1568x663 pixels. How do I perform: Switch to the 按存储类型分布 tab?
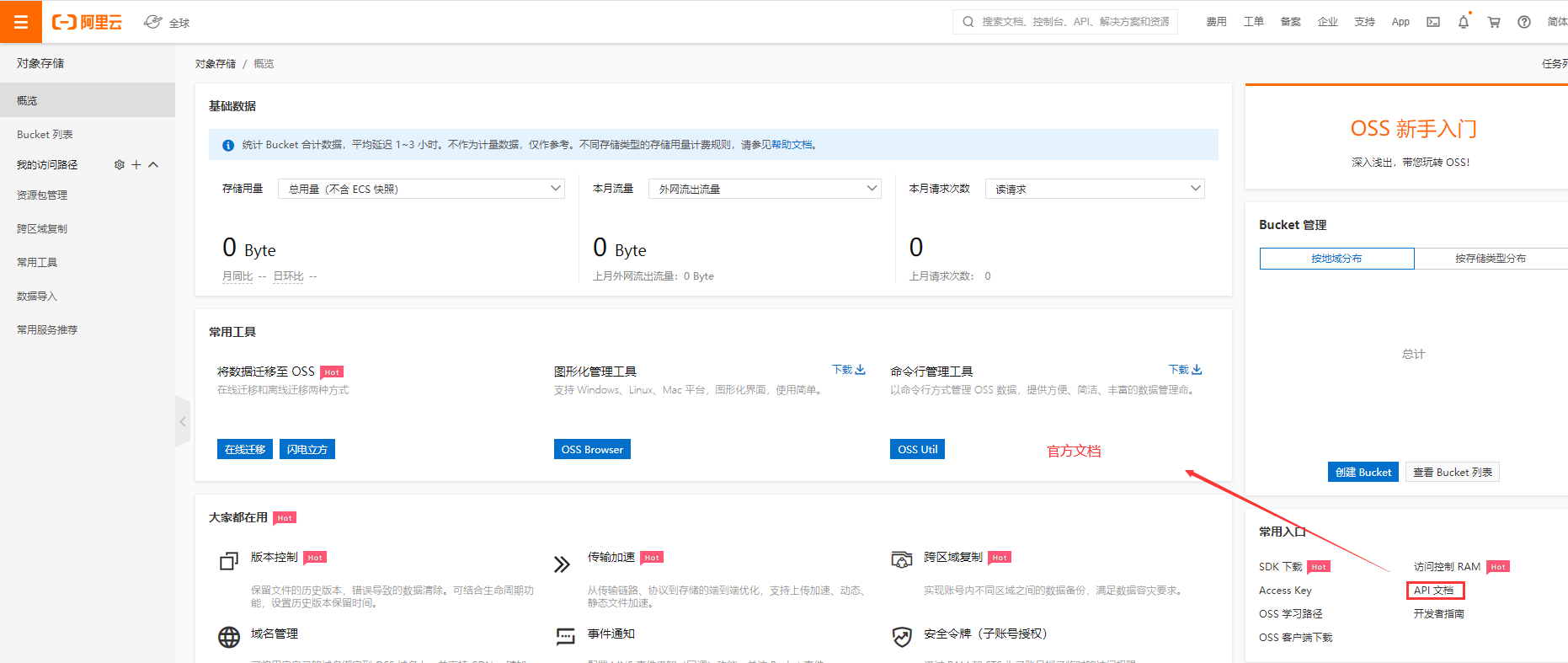(1491, 259)
